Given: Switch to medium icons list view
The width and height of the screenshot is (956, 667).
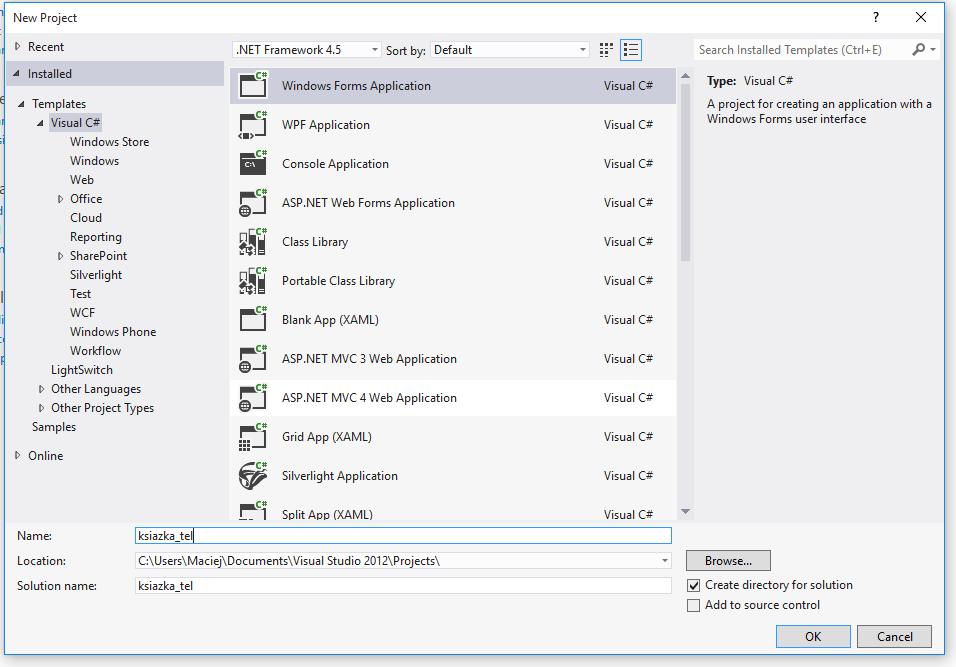Looking at the screenshot, I should [631, 50].
